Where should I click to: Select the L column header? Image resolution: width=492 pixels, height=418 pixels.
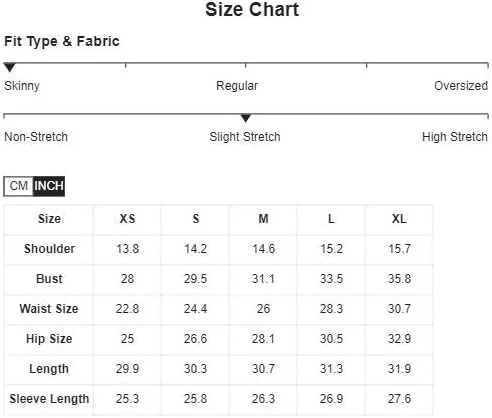(331, 219)
